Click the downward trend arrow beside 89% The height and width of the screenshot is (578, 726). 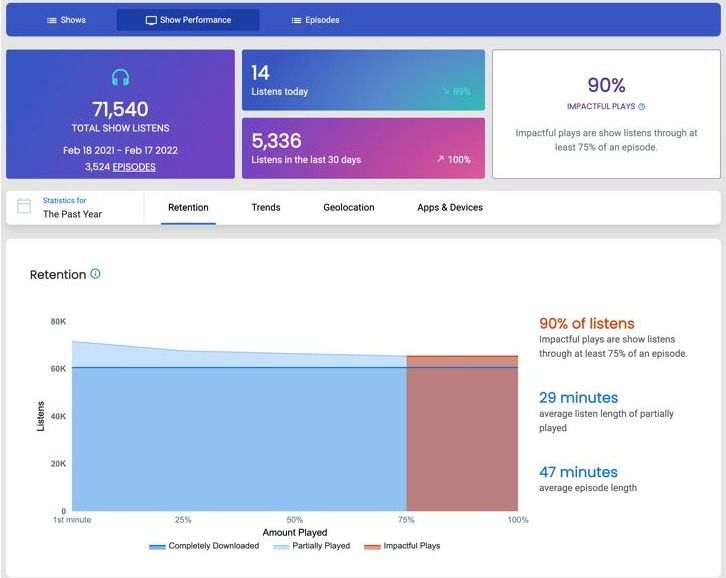click(445, 92)
